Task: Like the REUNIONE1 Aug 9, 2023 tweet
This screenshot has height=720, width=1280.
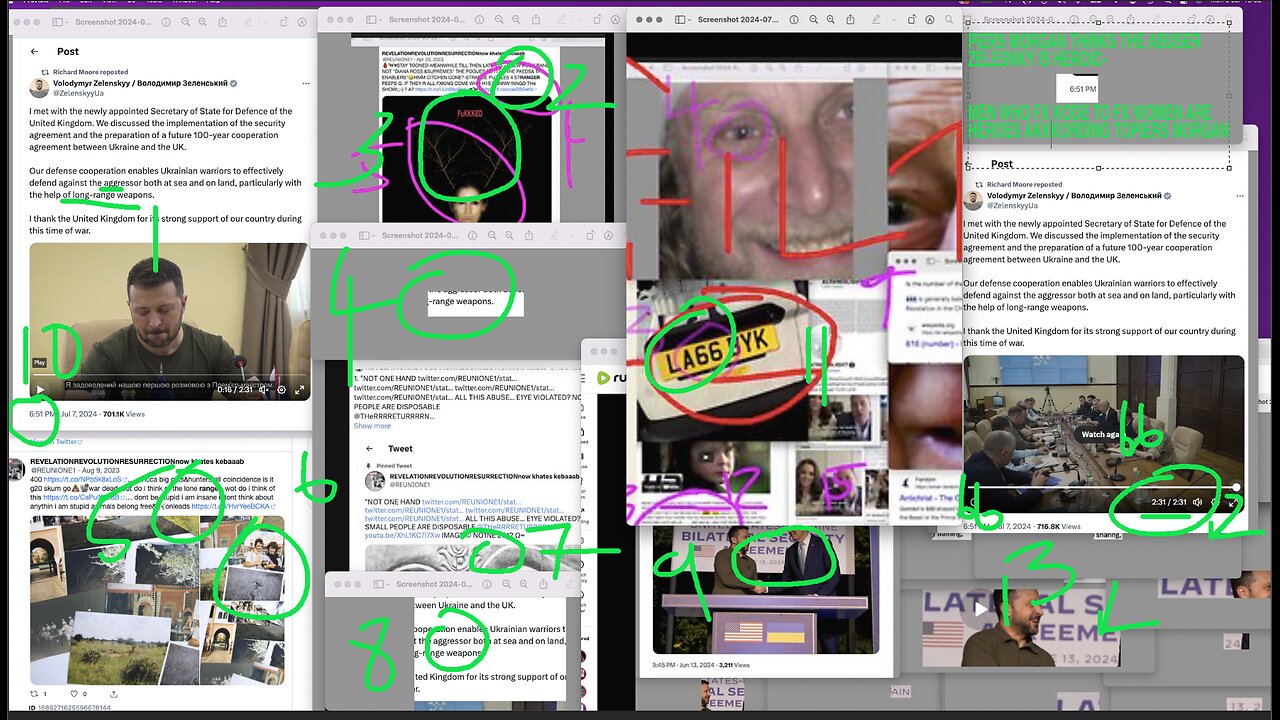Action: pyautogui.click(x=74, y=693)
